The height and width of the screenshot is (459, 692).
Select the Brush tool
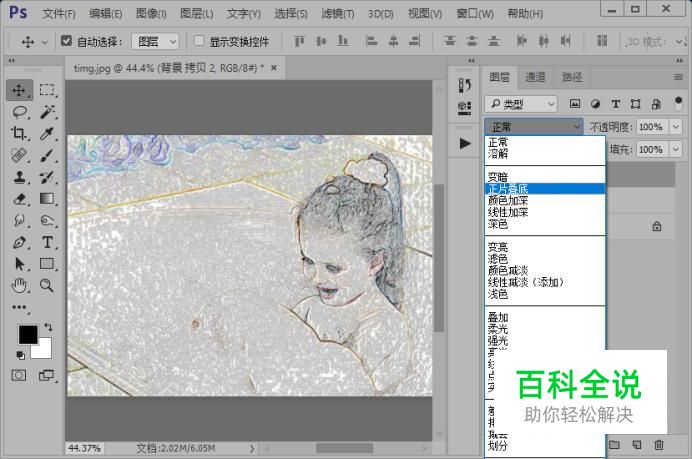(x=47, y=155)
